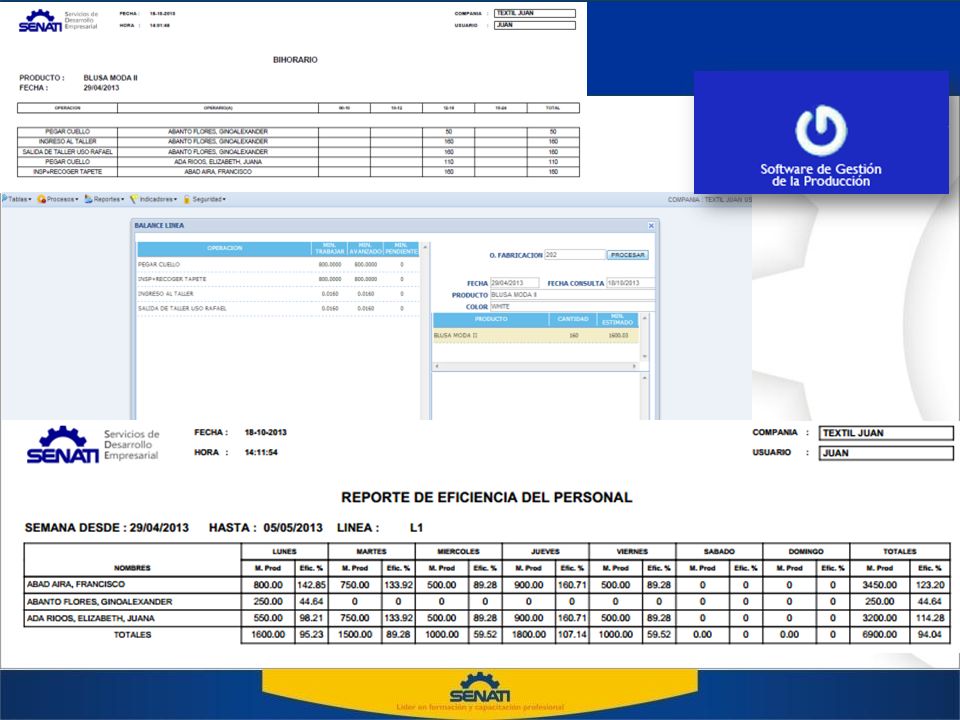Click Lunes total value 1600.00
Screen dimensions: 960x720
pyautogui.click(x=268, y=635)
